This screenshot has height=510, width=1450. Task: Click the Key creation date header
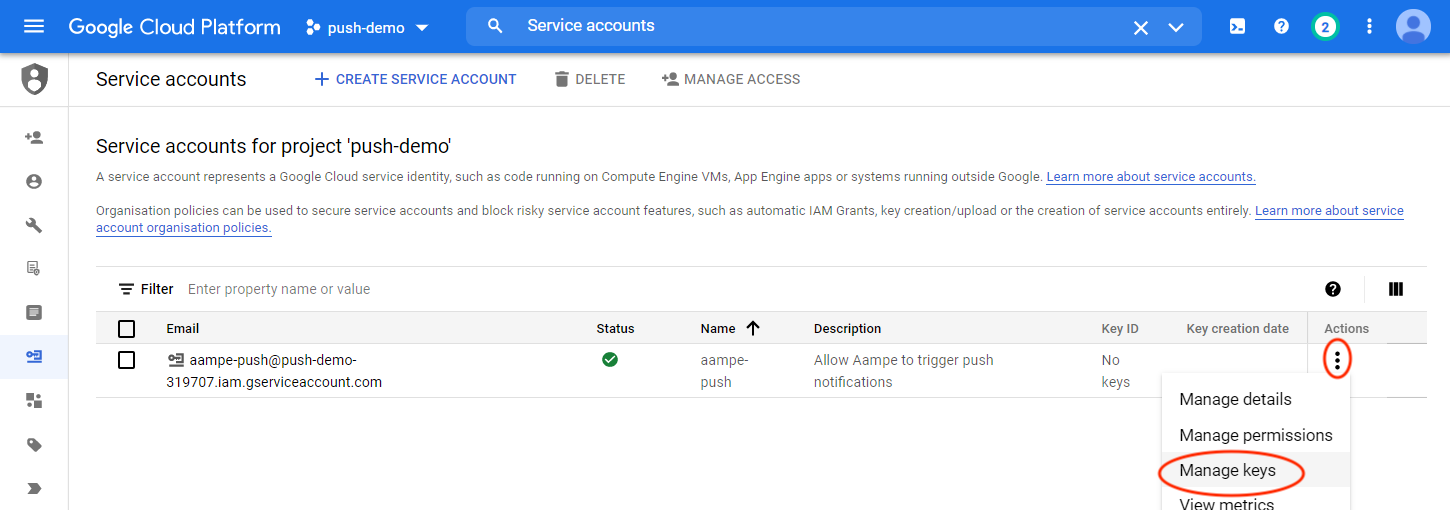coord(1237,328)
